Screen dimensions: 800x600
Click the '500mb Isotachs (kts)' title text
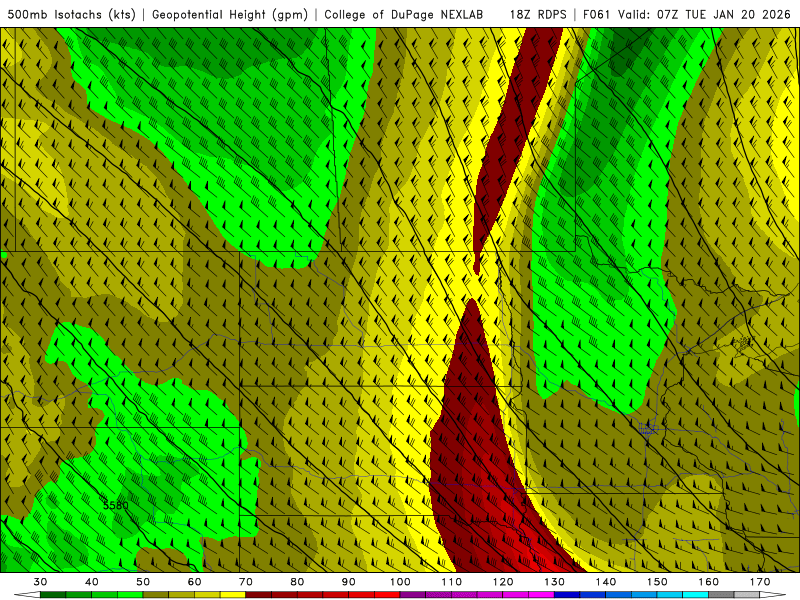click(71, 14)
